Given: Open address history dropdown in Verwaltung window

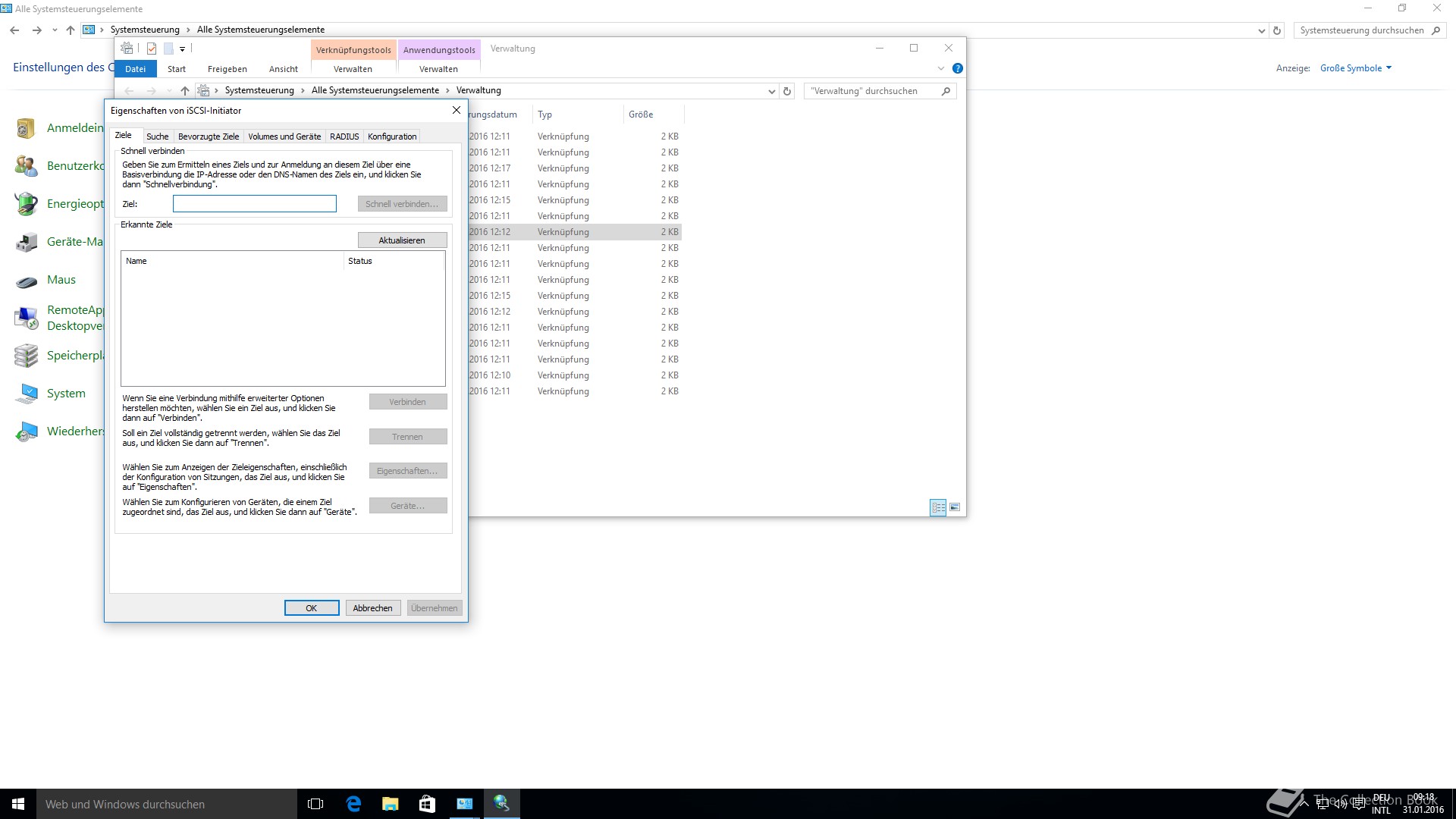Looking at the screenshot, I should pyautogui.click(x=772, y=91).
